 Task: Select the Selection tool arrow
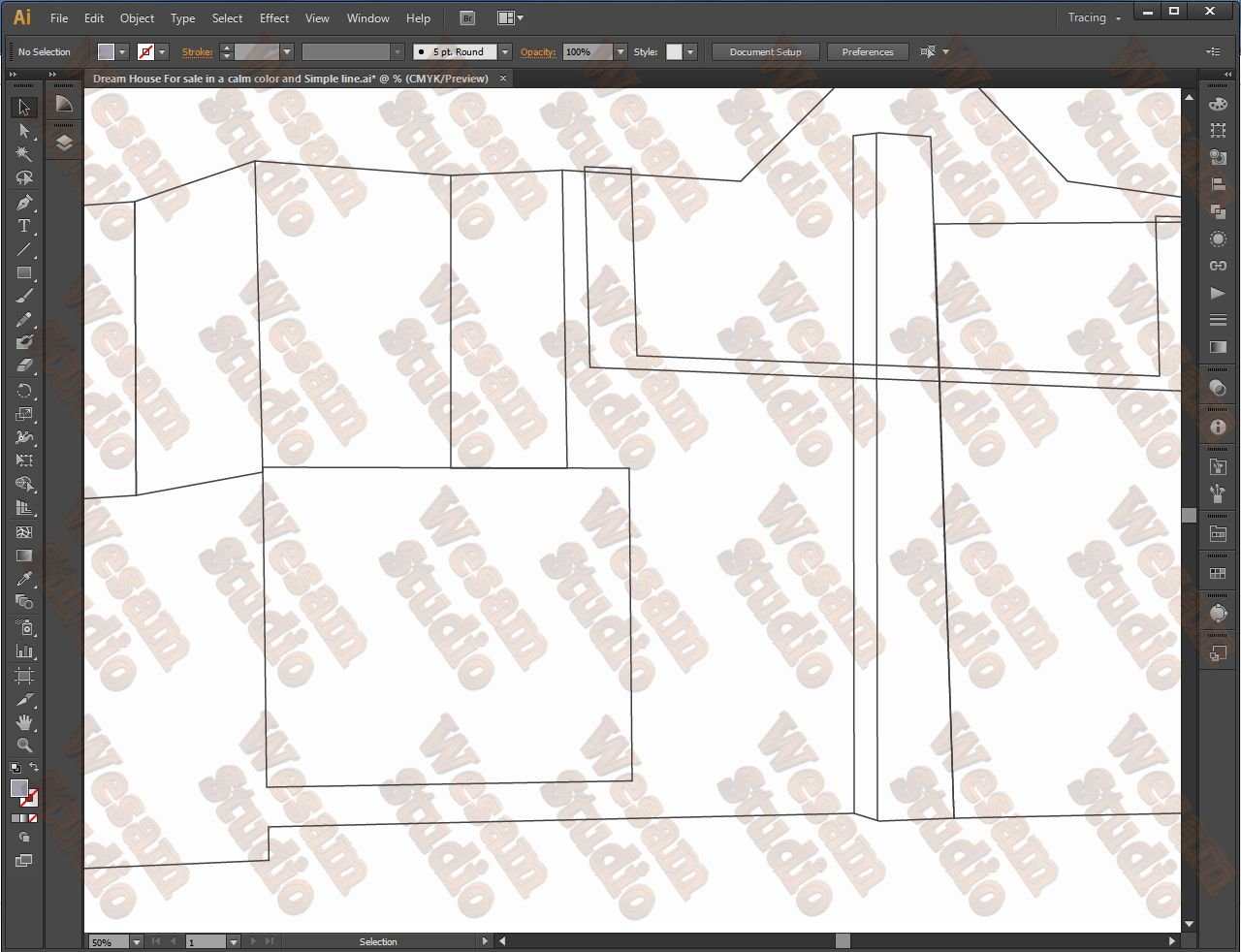click(x=24, y=108)
